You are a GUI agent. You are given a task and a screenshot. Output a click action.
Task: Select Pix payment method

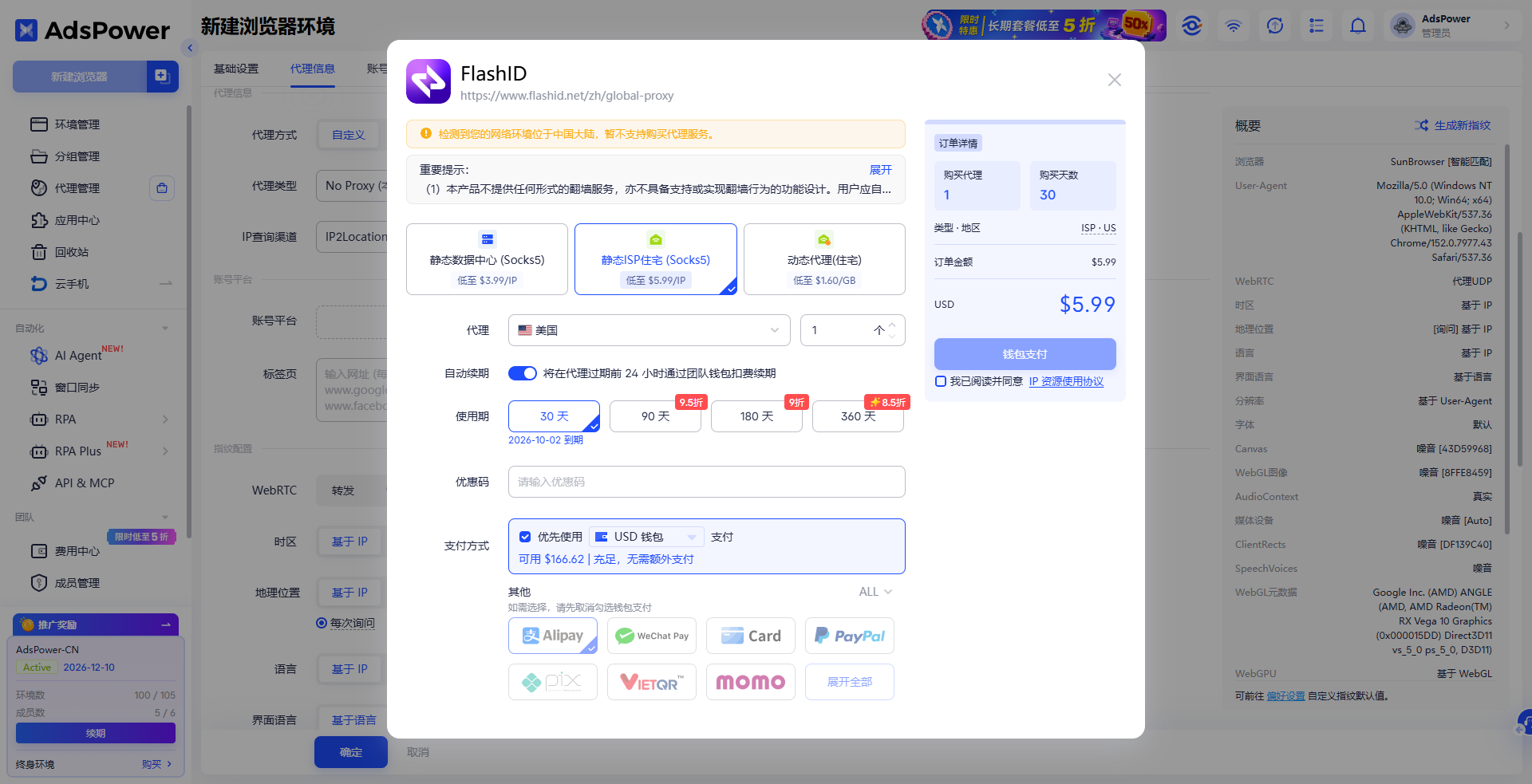point(553,682)
